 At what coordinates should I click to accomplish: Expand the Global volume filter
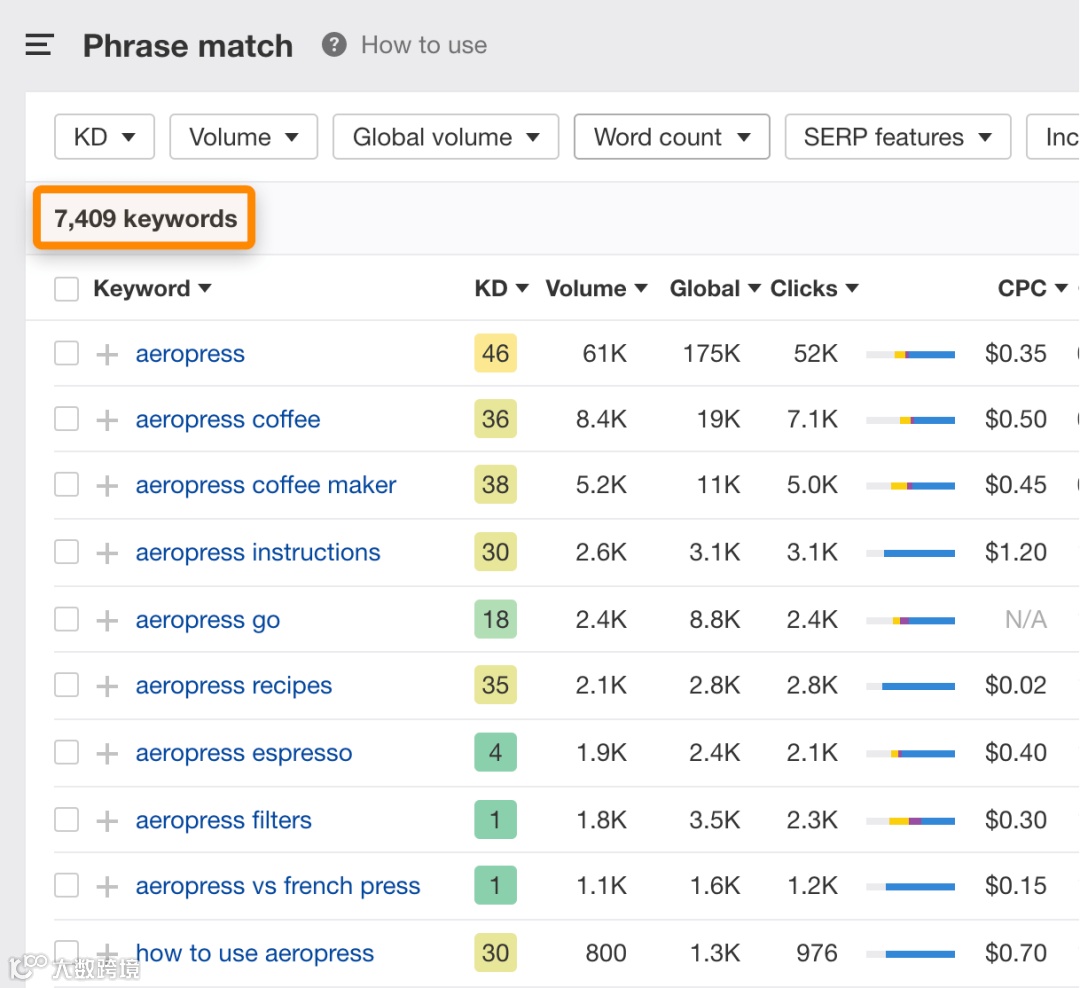[x=445, y=137]
